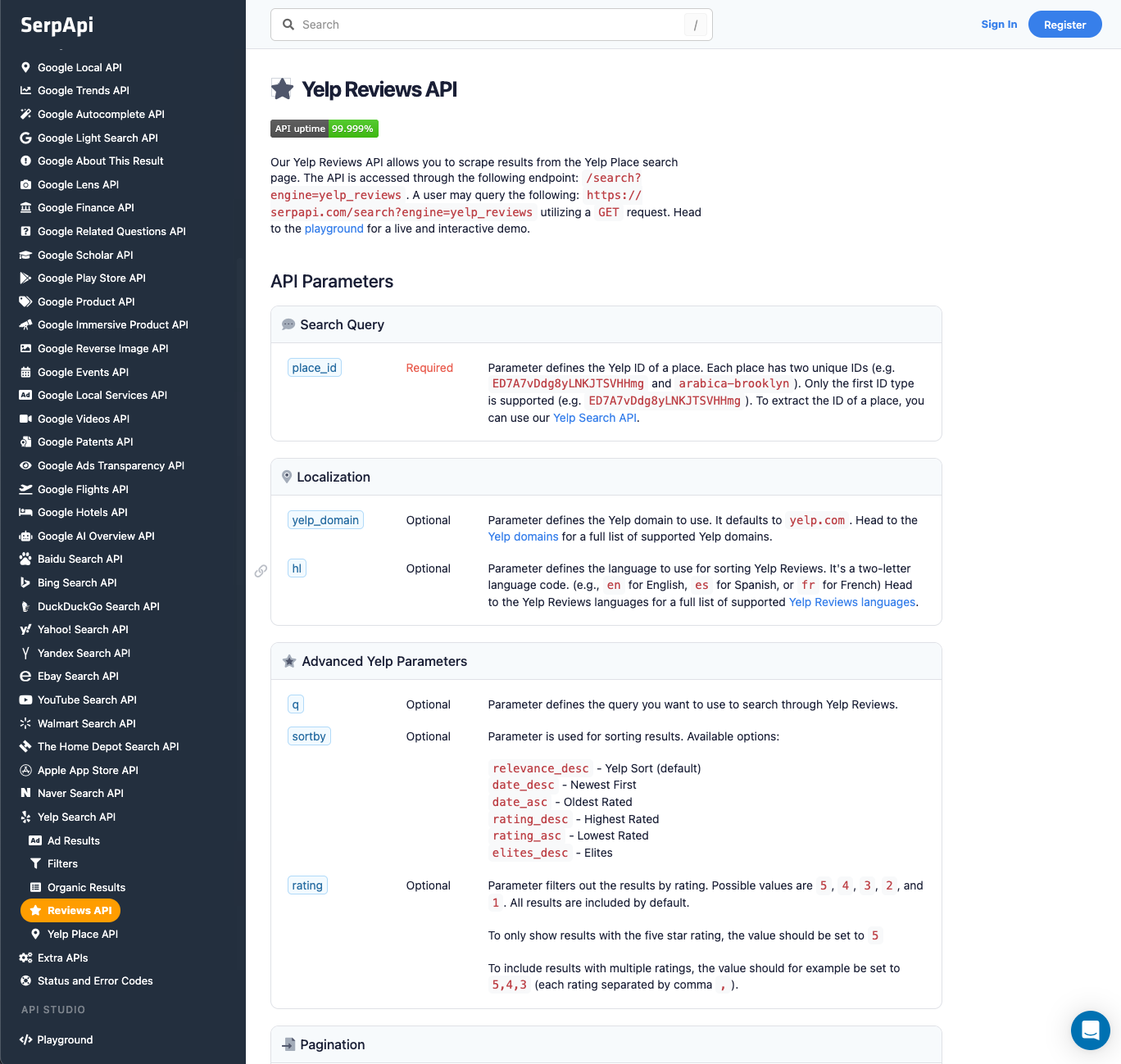Open the Google Light Search API page
This screenshot has height=1064, width=1121.
pos(98,138)
